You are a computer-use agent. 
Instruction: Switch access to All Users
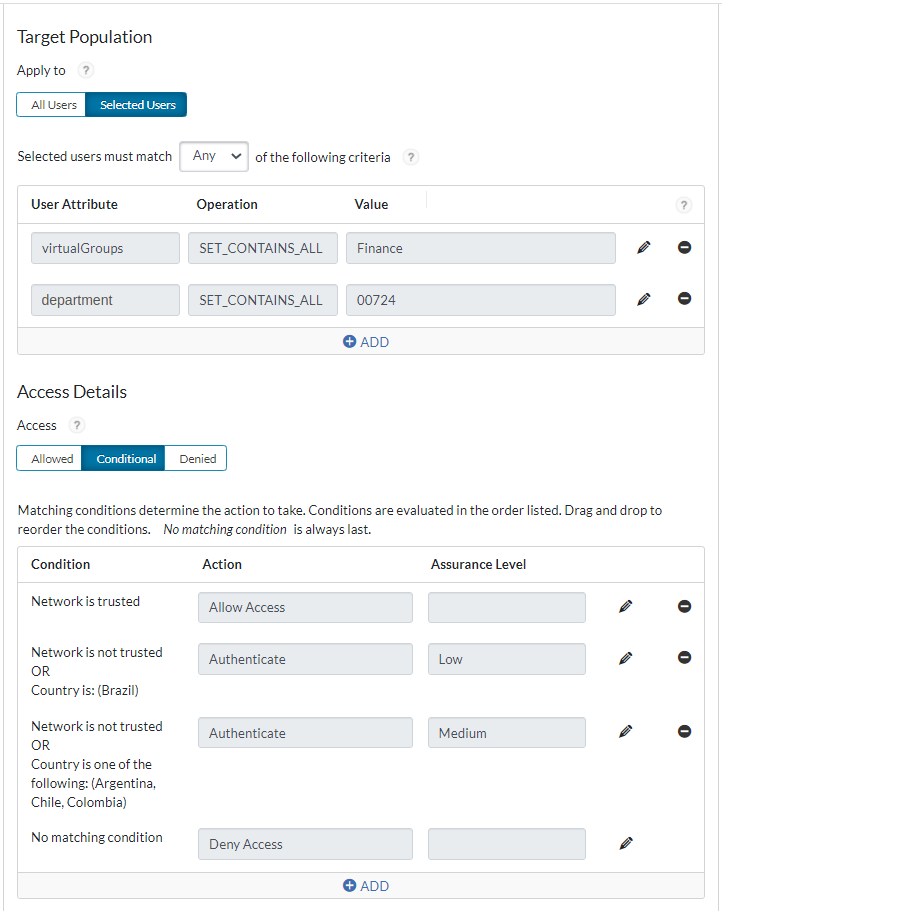[x=51, y=104]
